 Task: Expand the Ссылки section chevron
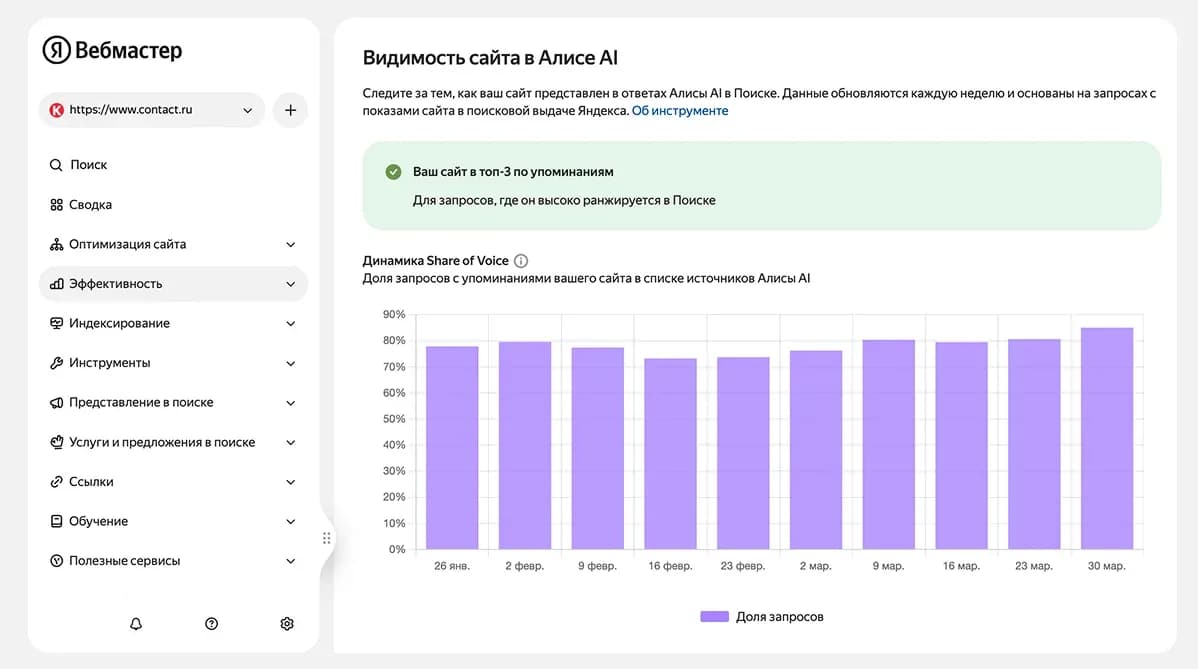click(290, 482)
